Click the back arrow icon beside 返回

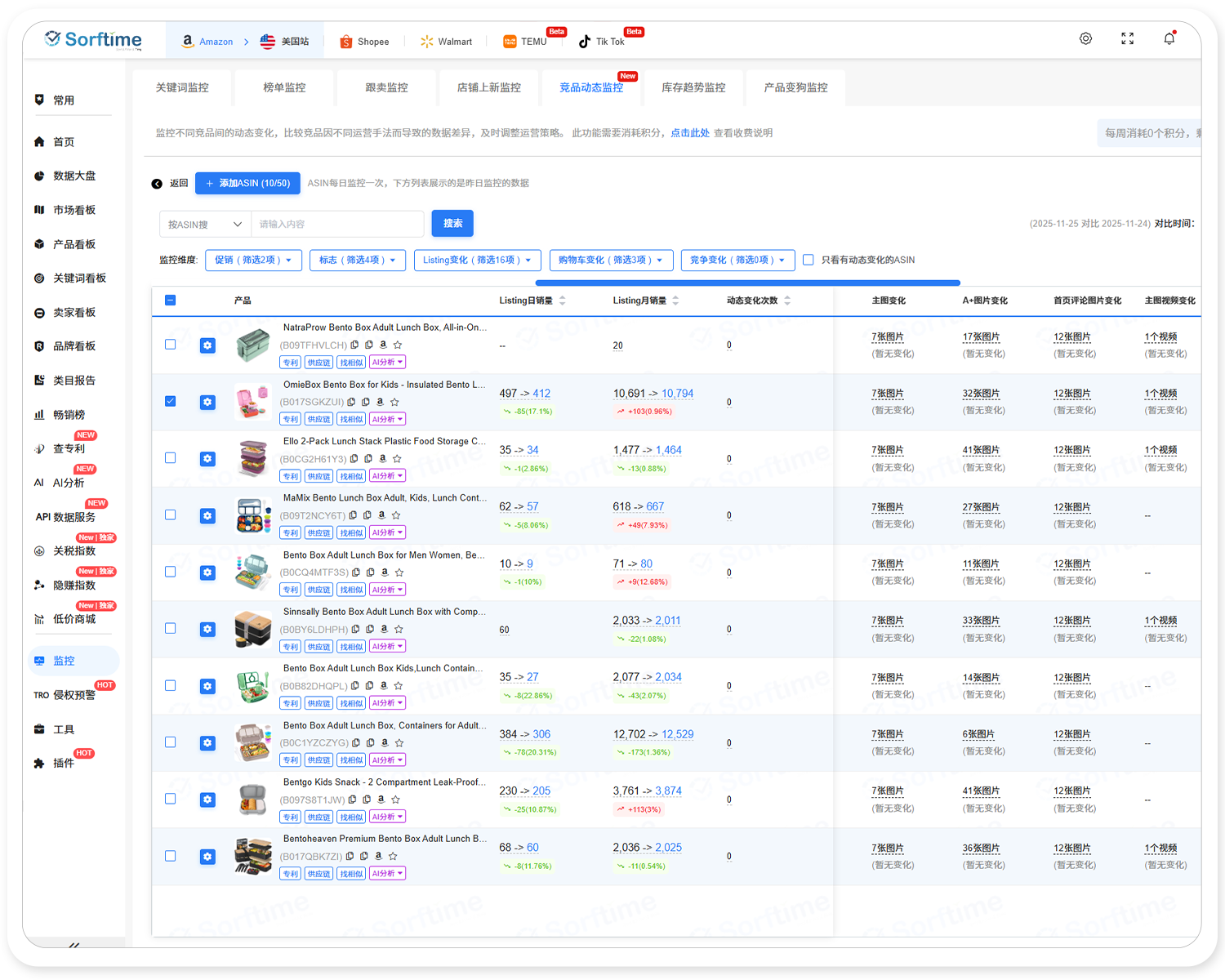tap(157, 184)
